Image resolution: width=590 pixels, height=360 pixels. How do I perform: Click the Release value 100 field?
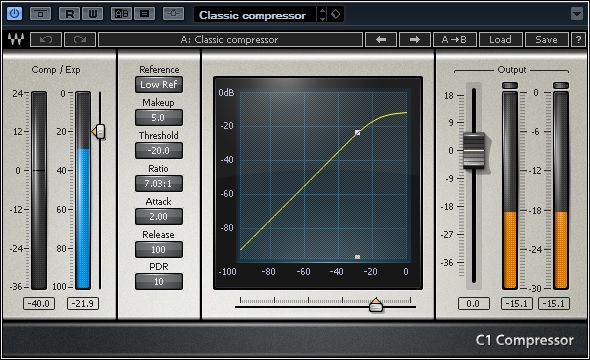click(x=159, y=249)
